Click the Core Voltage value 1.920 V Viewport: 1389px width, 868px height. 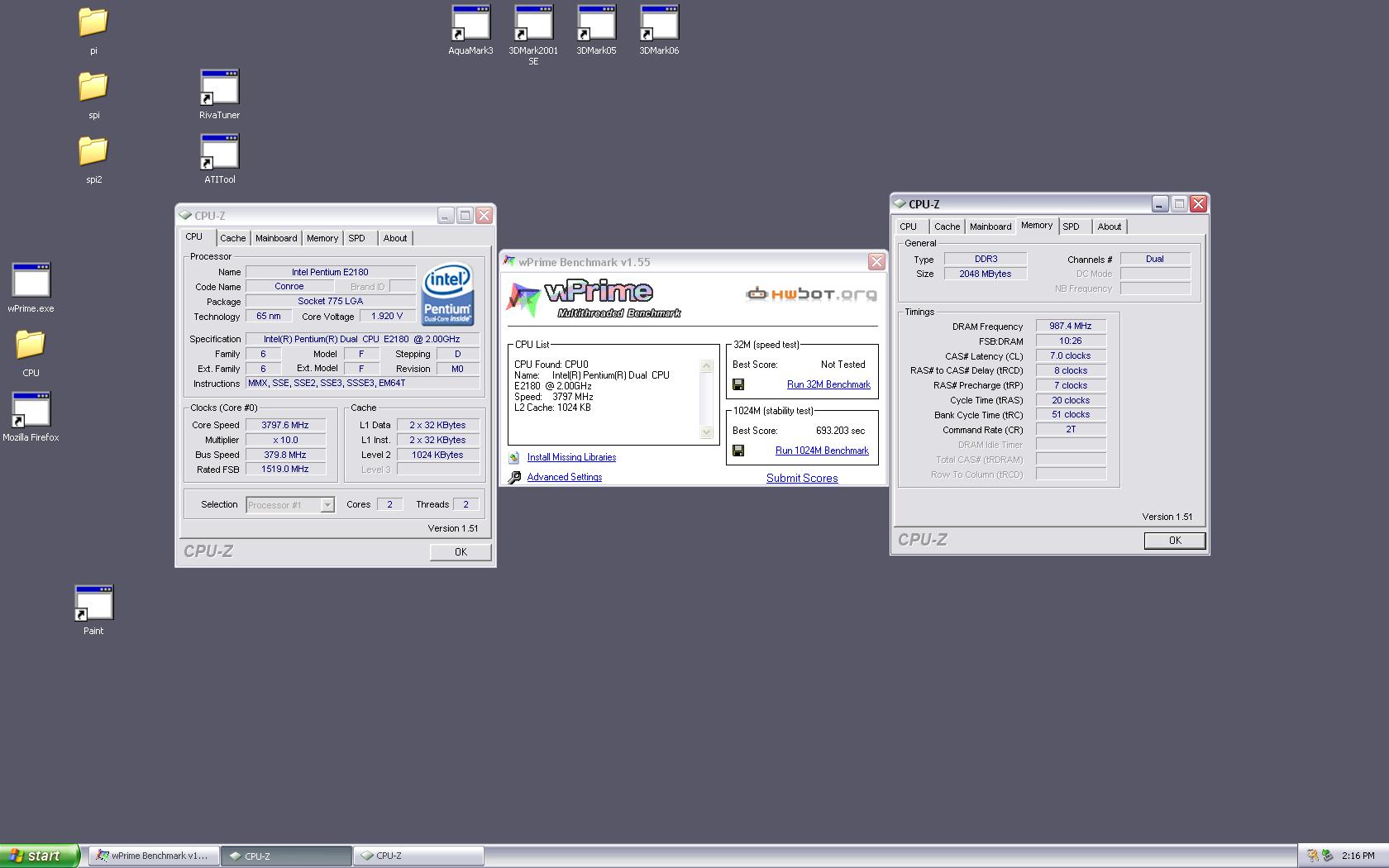pos(387,316)
